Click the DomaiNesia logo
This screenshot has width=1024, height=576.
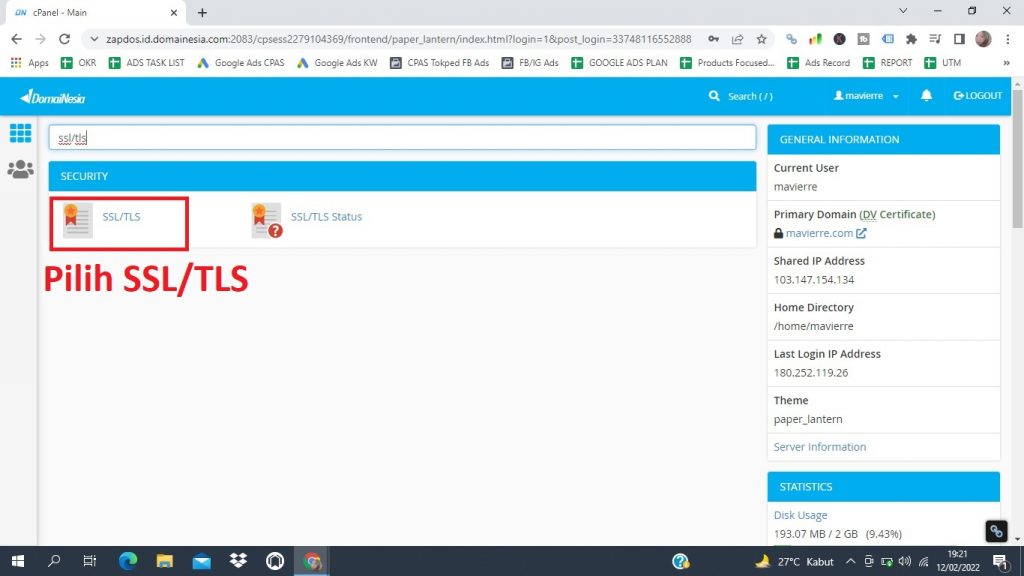50,95
